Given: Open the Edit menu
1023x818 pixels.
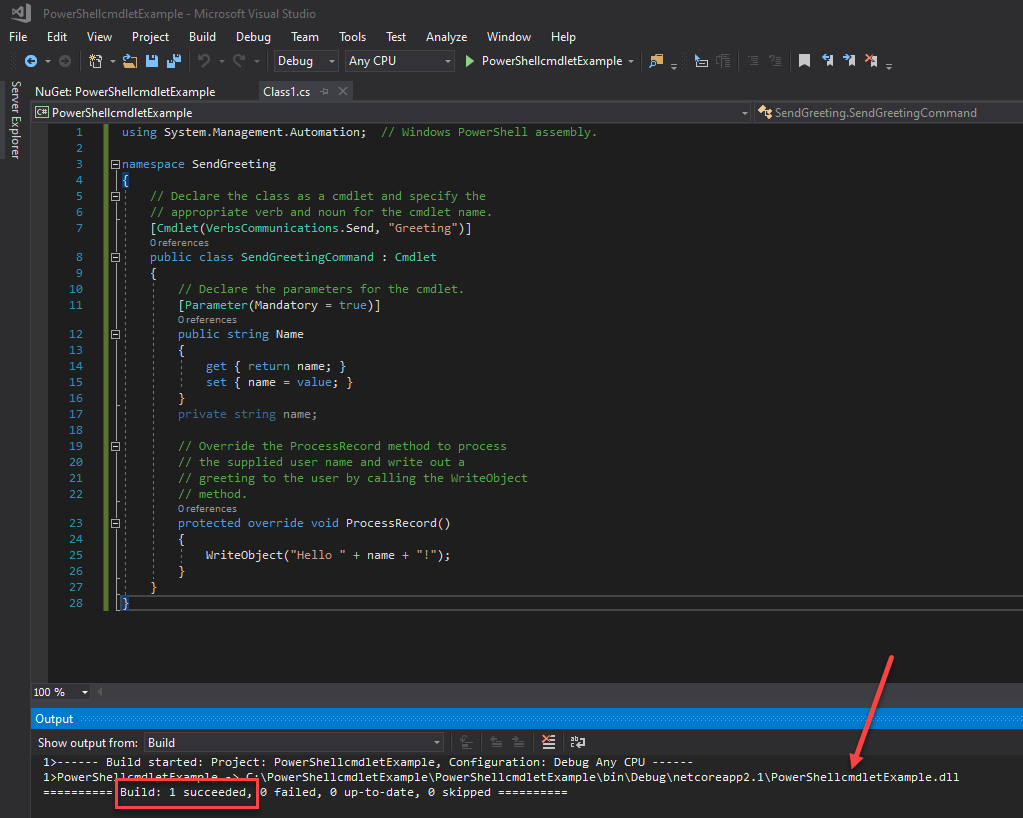Looking at the screenshot, I should point(57,37).
